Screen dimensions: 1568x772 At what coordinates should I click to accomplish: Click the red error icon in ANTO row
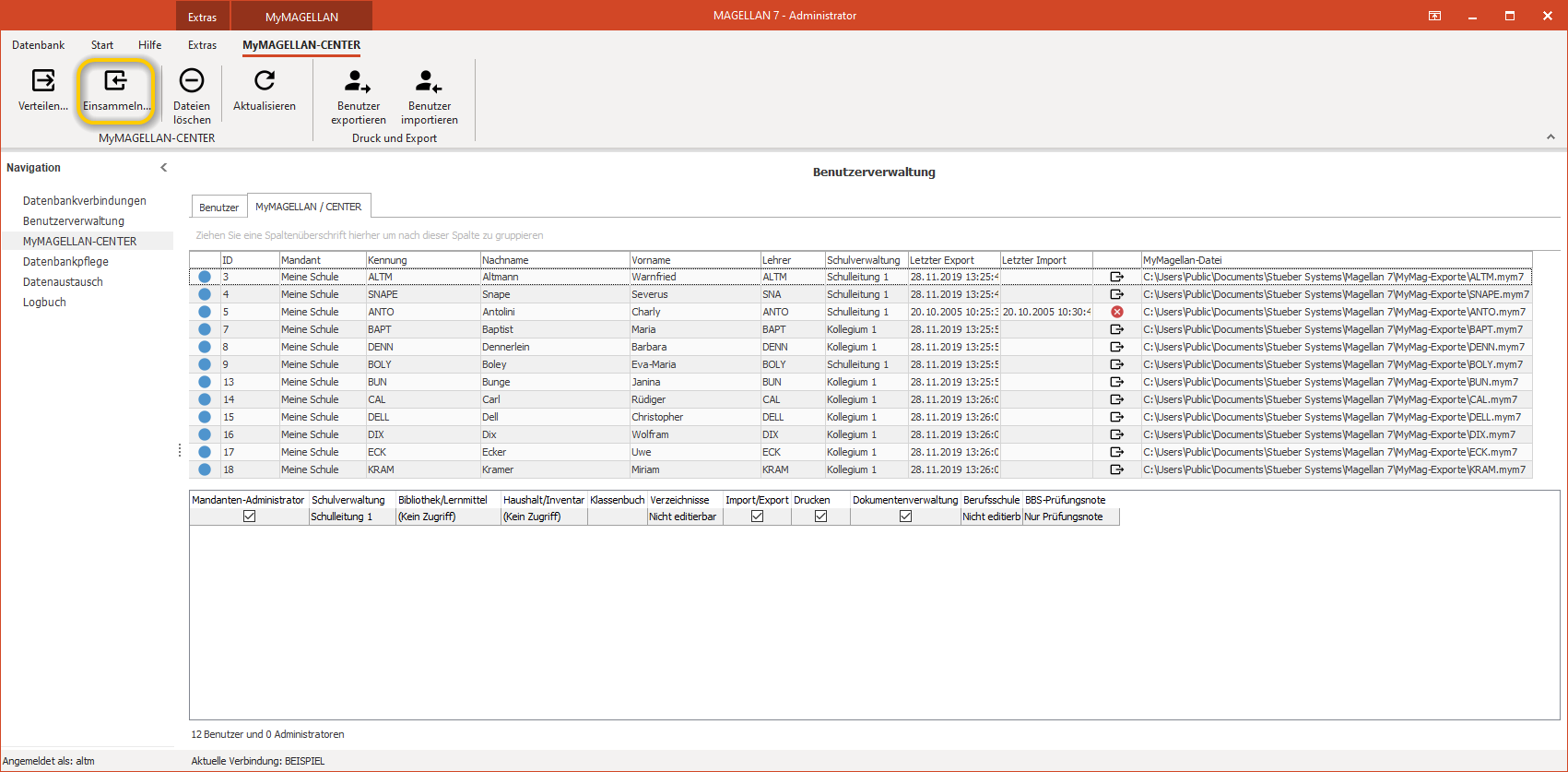point(1117,312)
